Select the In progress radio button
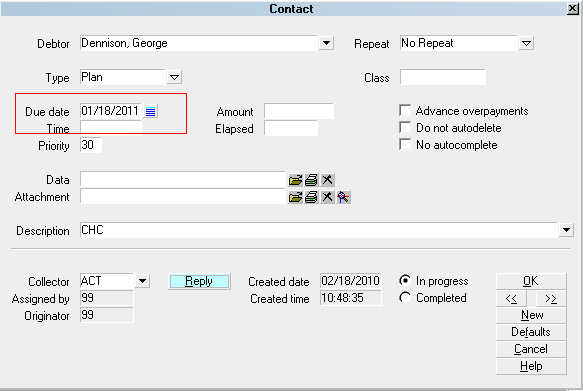The width and height of the screenshot is (583, 391). [405, 280]
